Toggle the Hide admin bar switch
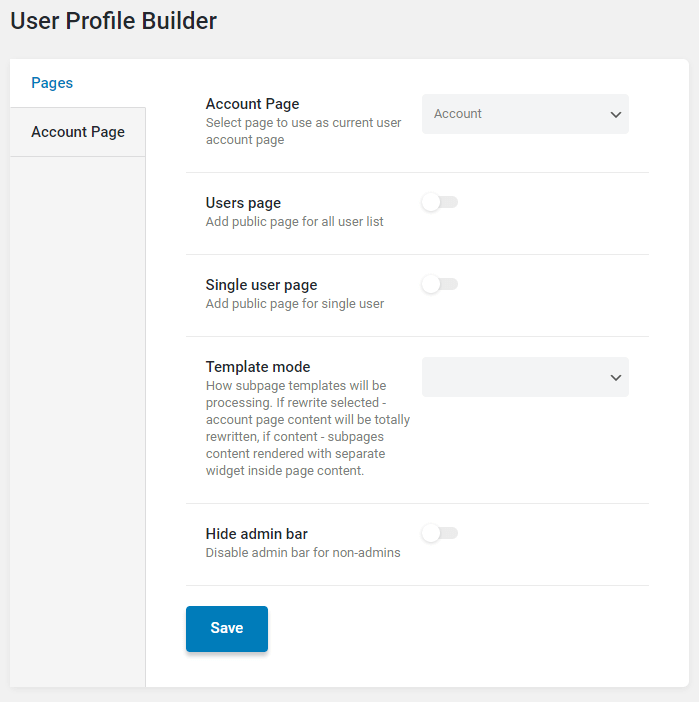The image size is (699, 702). coord(440,533)
